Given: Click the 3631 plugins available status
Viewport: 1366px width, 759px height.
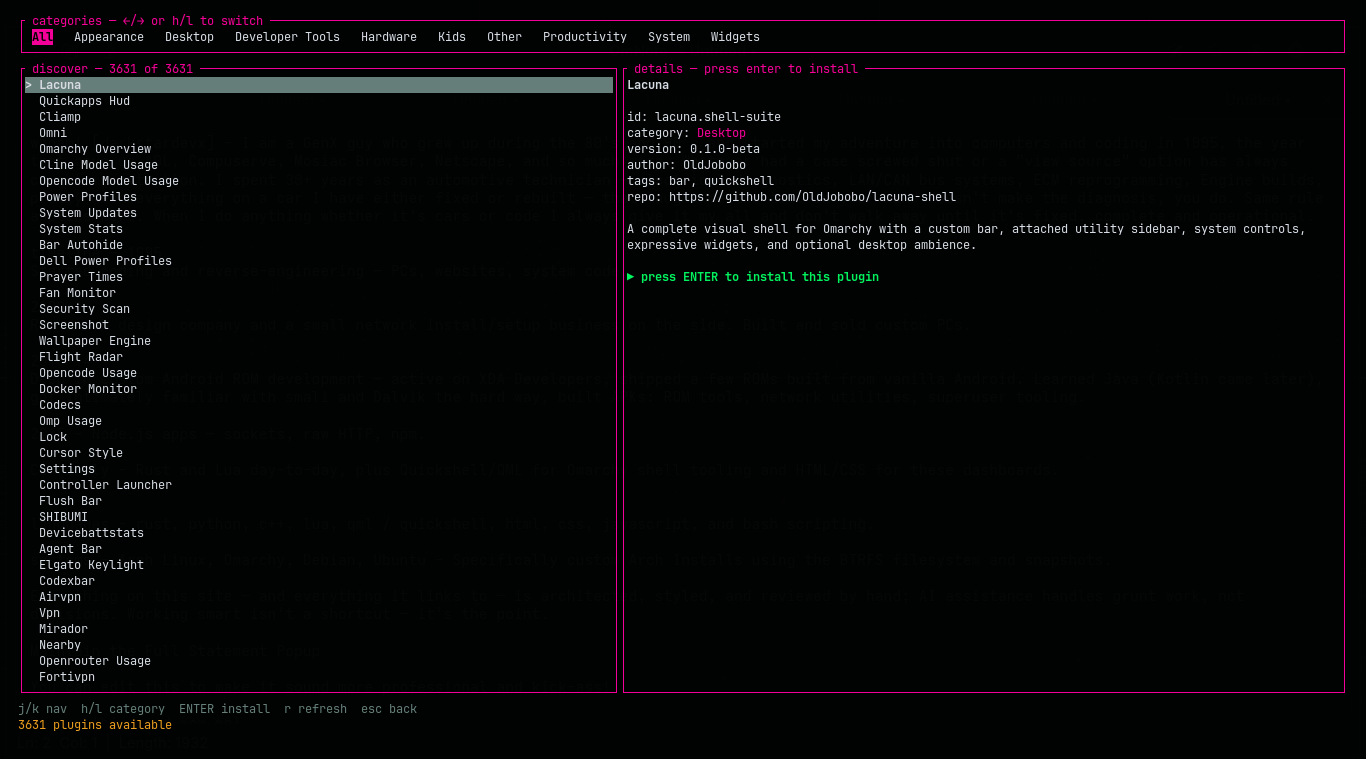Looking at the screenshot, I should (x=95, y=725).
